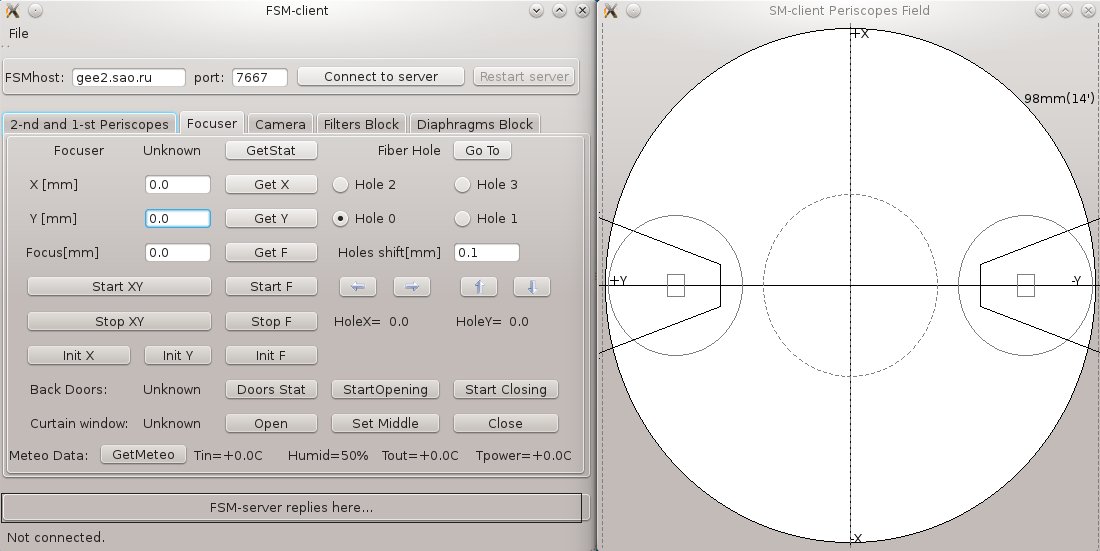
Task: Click the Start Closing doors button
Action: tap(506, 390)
